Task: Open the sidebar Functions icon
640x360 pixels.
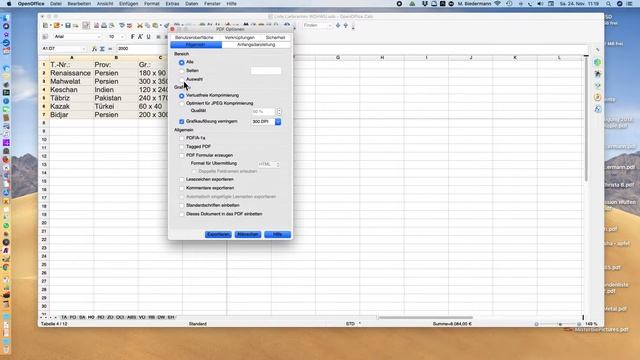Action: [x=598, y=109]
